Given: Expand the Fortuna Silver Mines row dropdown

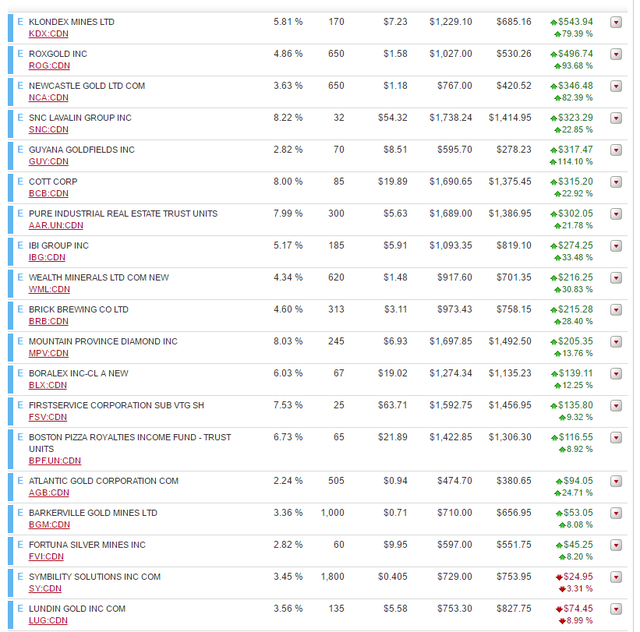Looking at the screenshot, I should 616,545.
